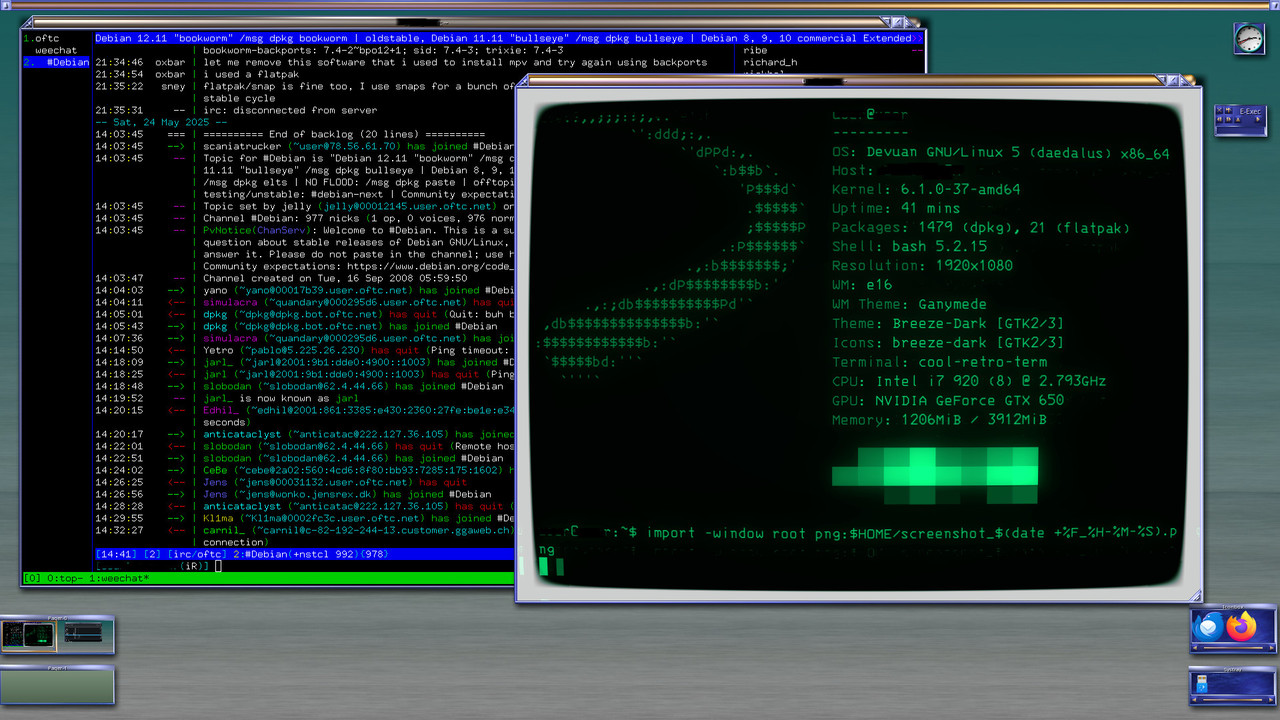Click the Pager-0 title bar
This screenshot has height=720, width=1280.
click(x=57, y=618)
